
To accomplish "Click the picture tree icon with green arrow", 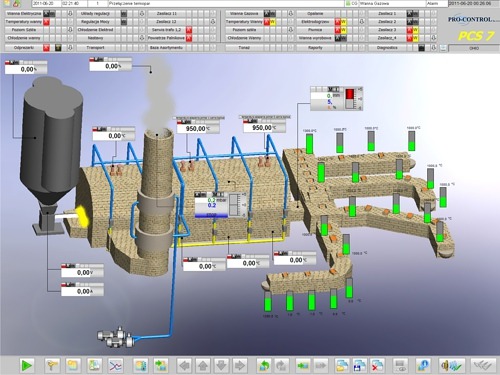I will tap(161, 366).
